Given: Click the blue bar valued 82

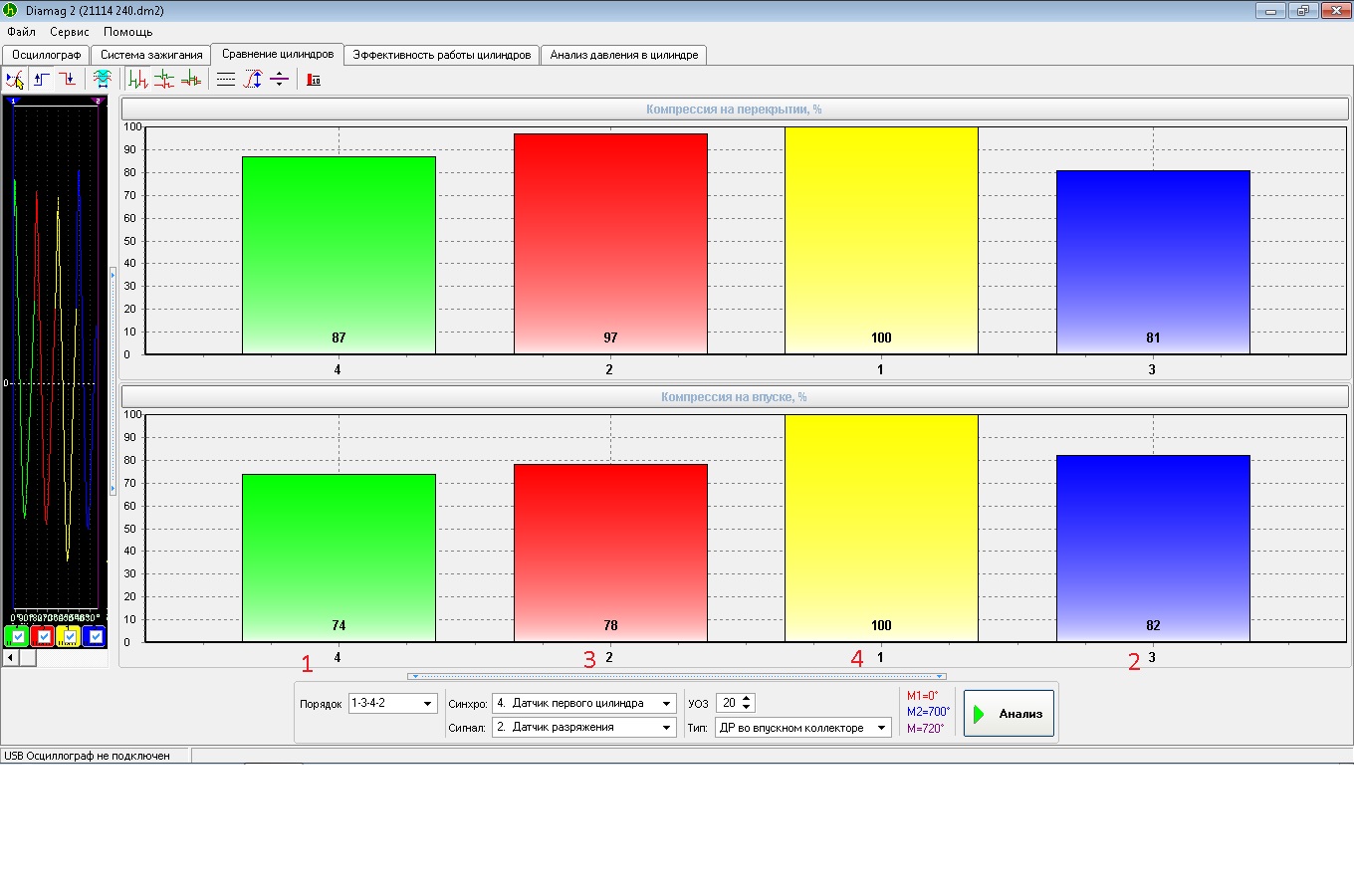Looking at the screenshot, I should (1153, 549).
